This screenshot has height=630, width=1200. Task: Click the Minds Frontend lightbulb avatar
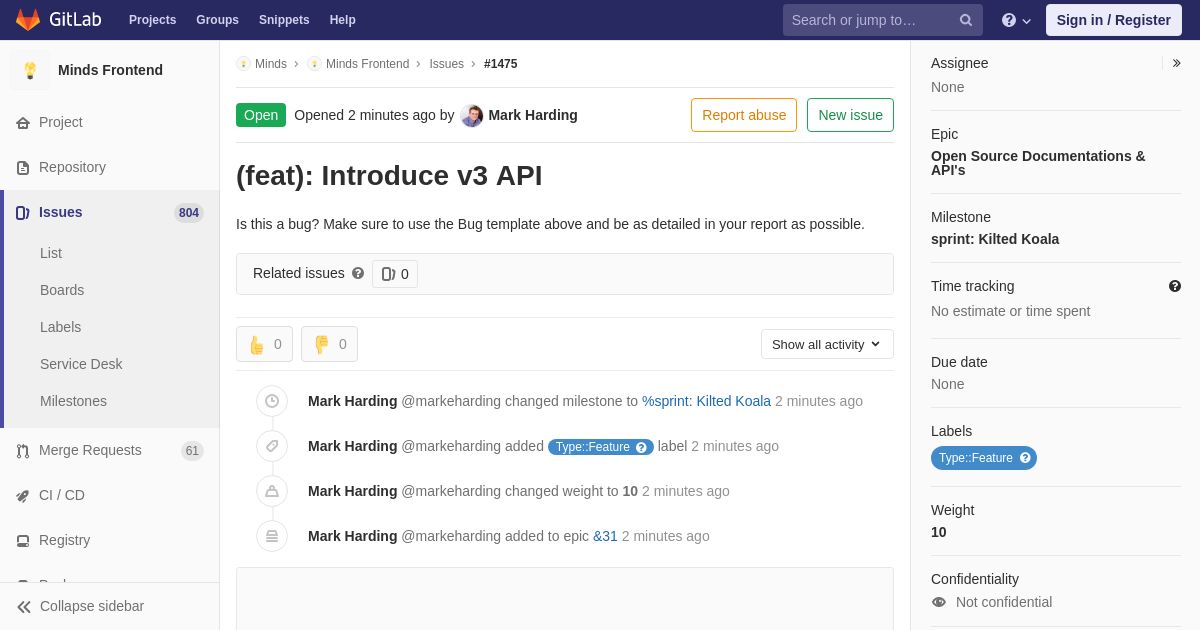(30, 70)
